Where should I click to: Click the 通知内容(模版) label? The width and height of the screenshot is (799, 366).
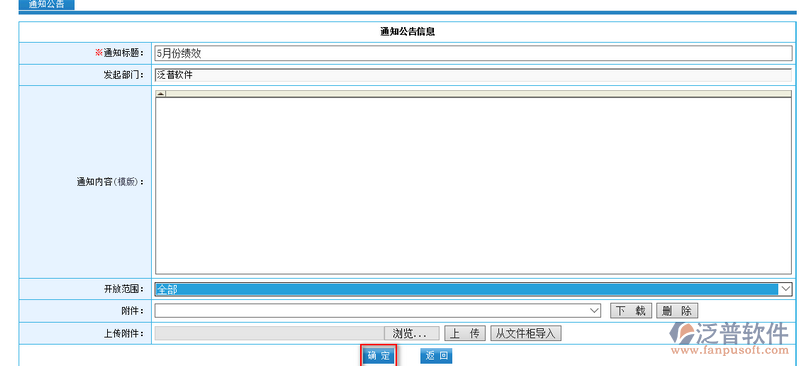coord(111,182)
